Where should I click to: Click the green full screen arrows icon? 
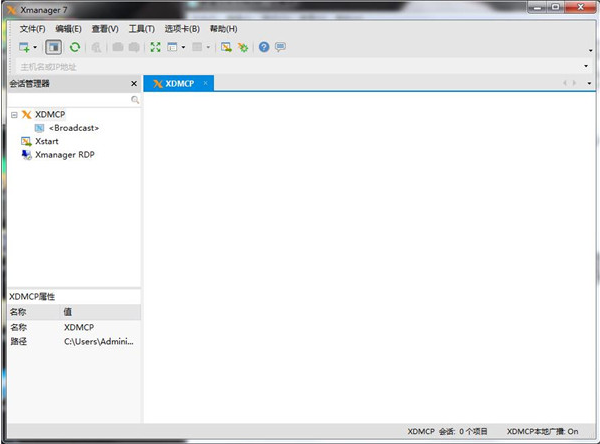point(155,47)
